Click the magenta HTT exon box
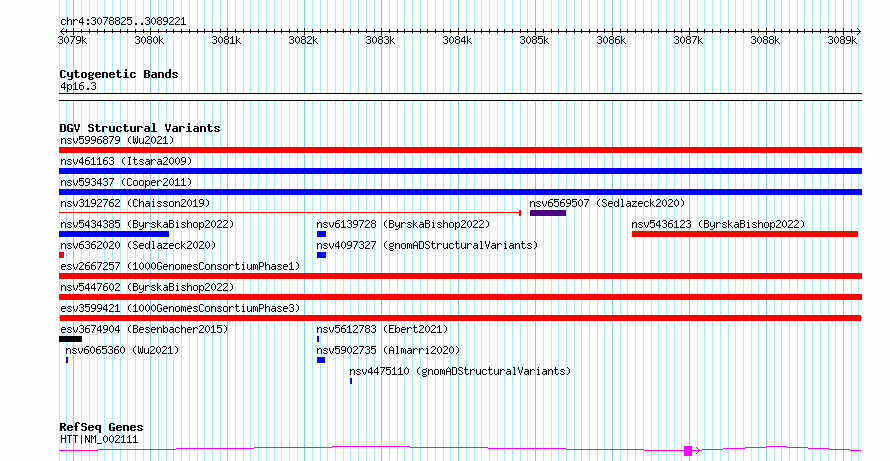 point(688,451)
